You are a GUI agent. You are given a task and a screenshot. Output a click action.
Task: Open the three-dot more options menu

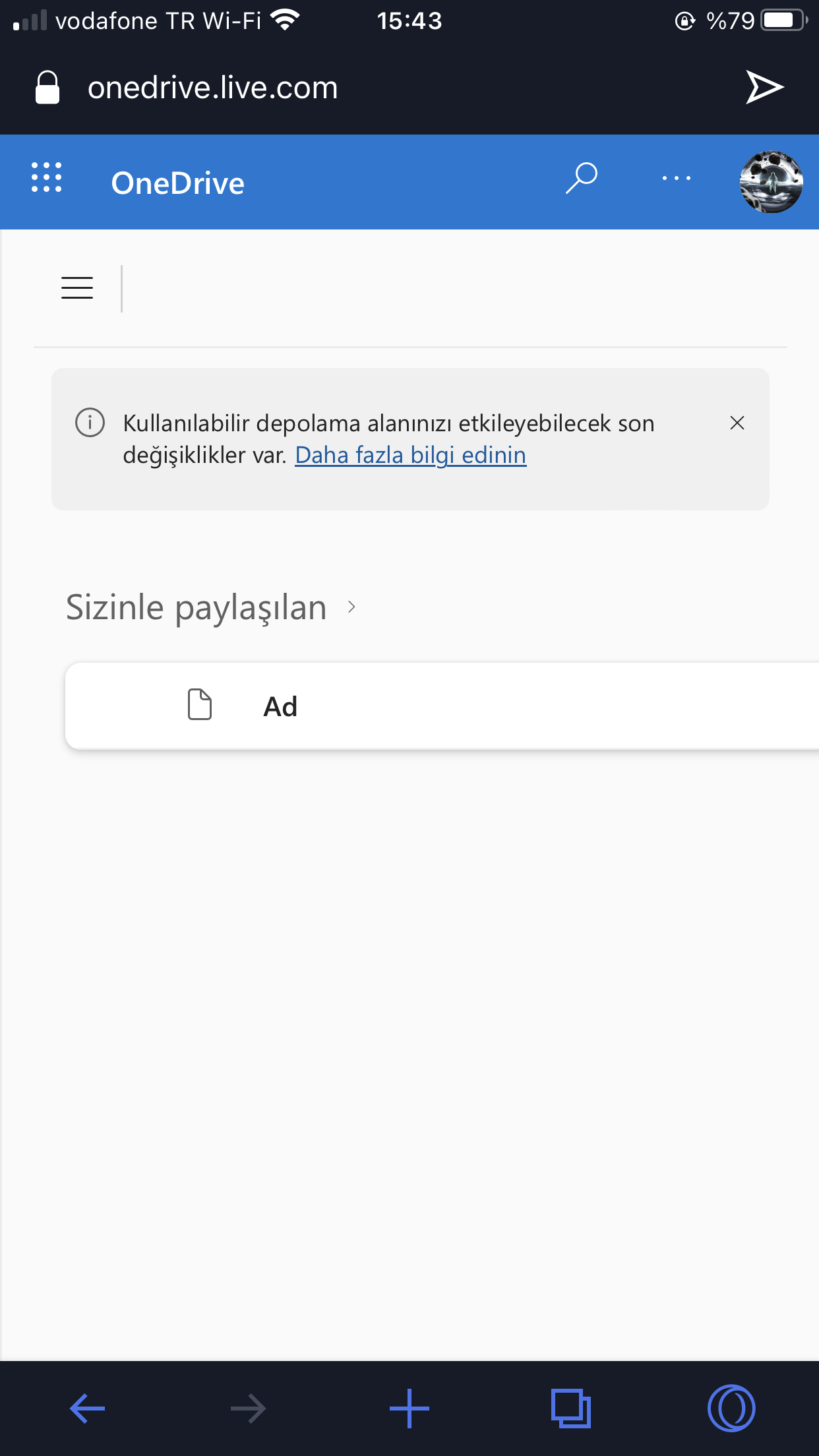677,178
